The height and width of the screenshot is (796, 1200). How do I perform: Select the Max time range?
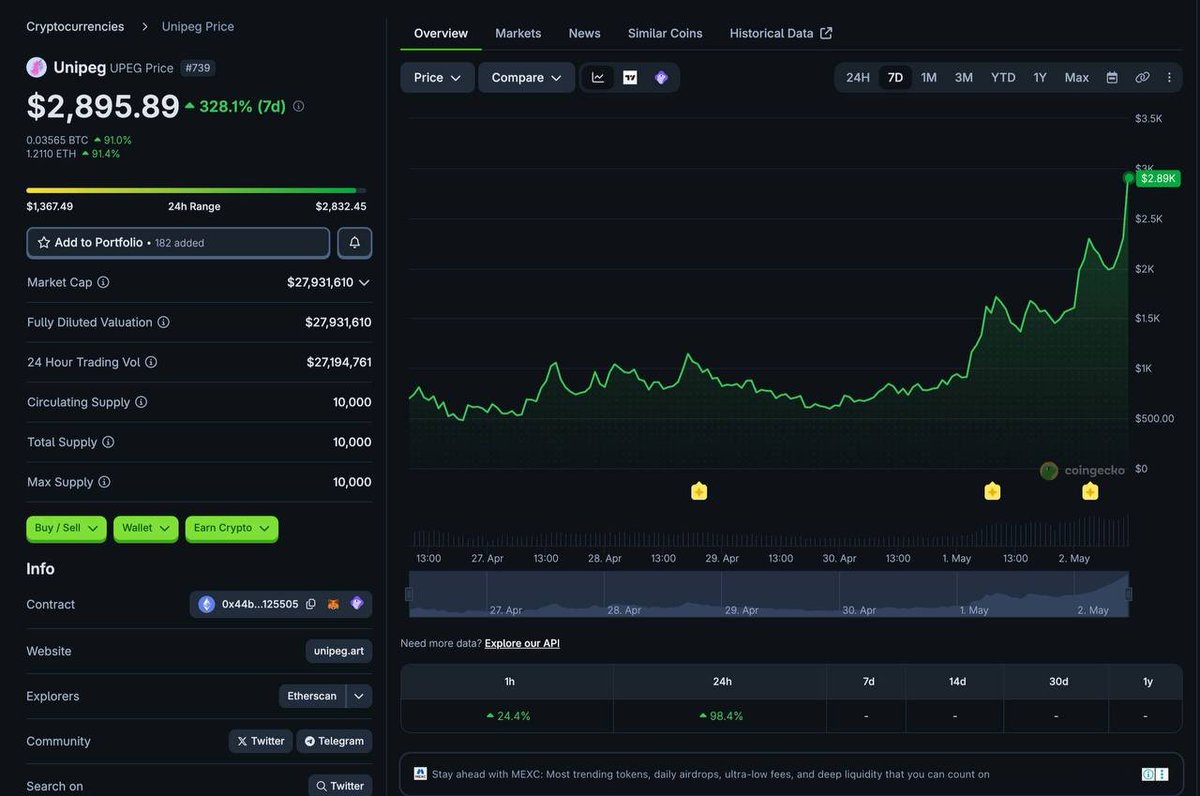click(x=1077, y=78)
